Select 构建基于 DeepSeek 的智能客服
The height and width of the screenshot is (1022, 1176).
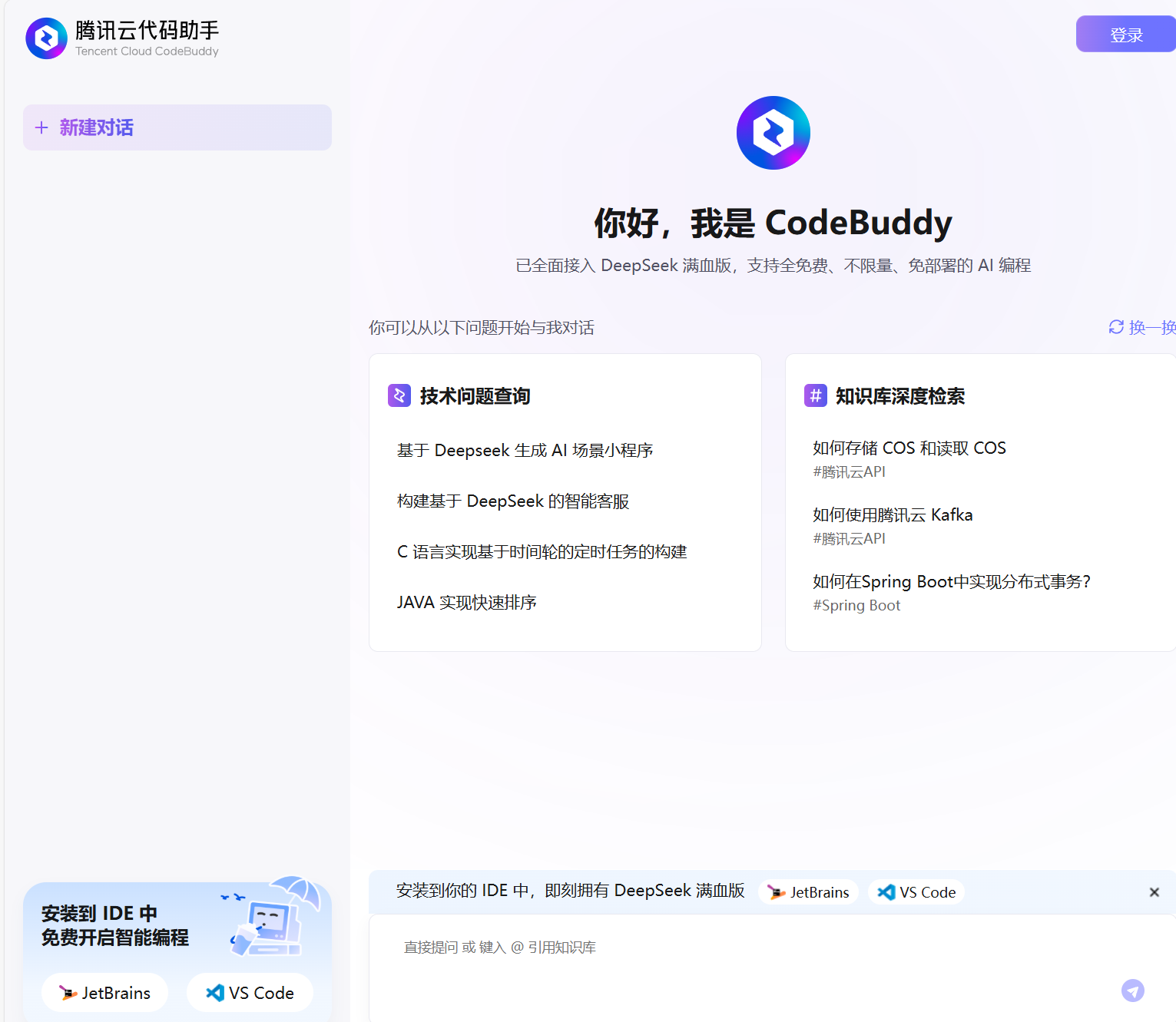(x=513, y=501)
